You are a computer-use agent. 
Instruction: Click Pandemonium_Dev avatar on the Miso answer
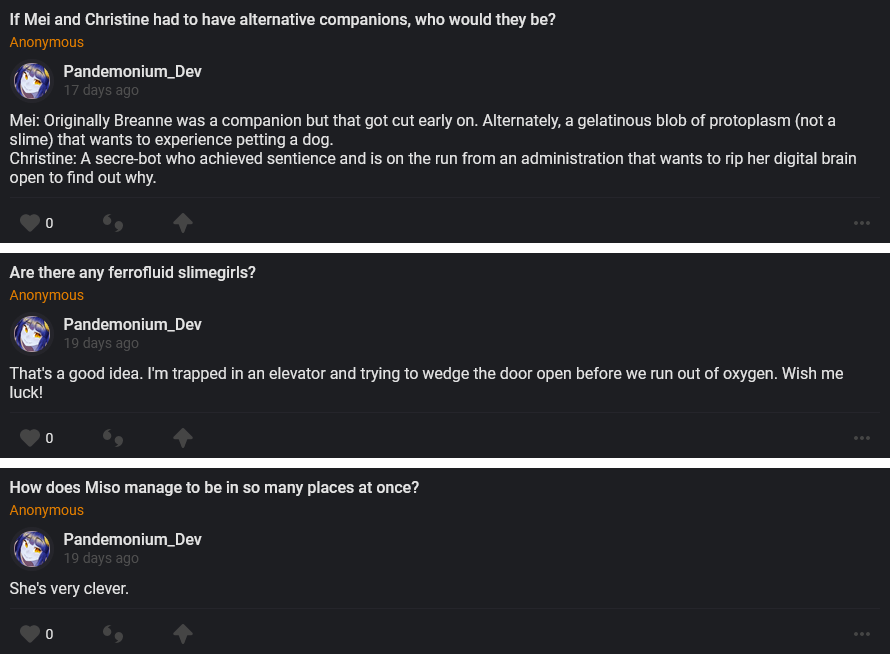click(x=32, y=549)
